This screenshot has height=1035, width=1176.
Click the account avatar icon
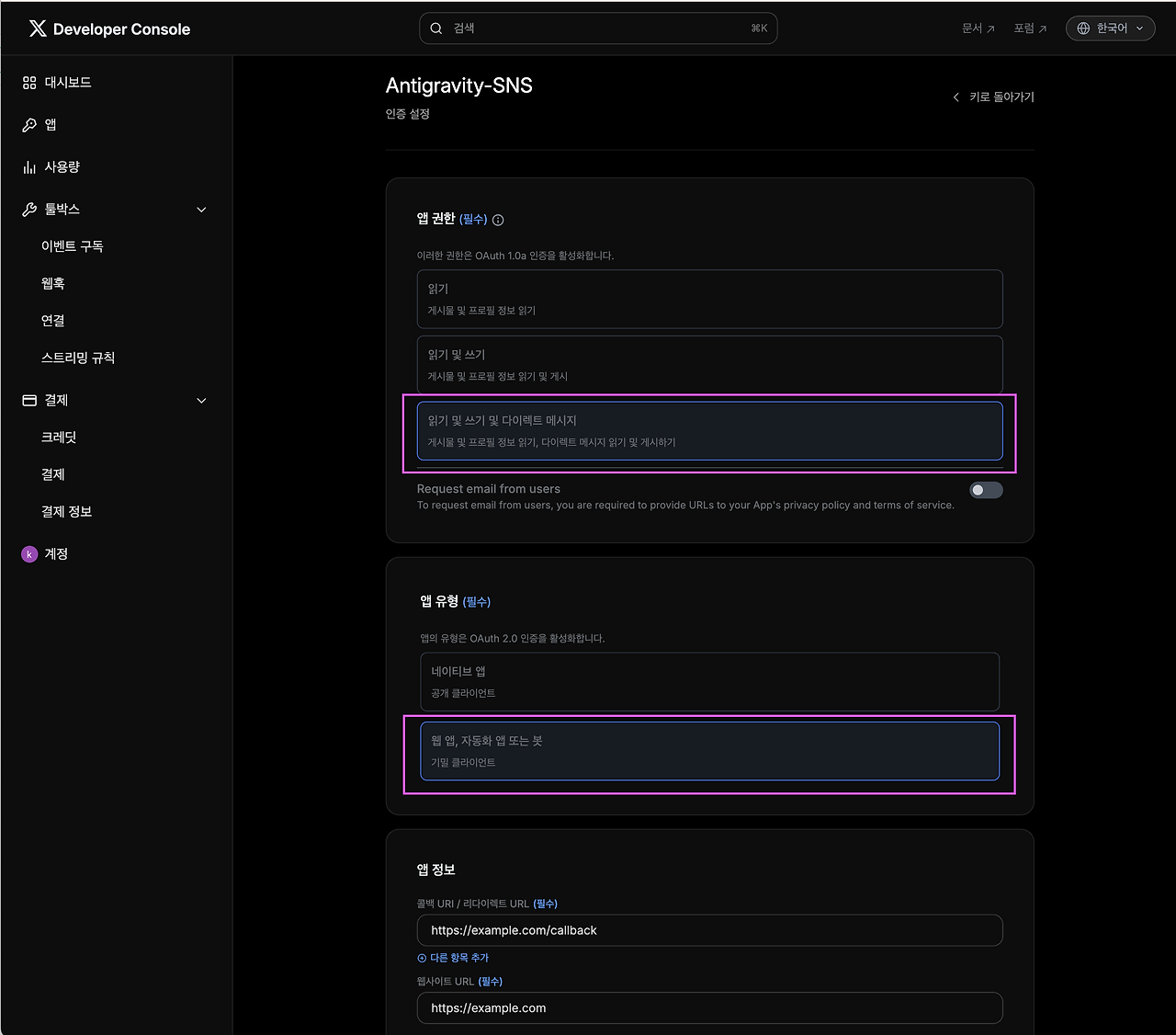coord(29,554)
